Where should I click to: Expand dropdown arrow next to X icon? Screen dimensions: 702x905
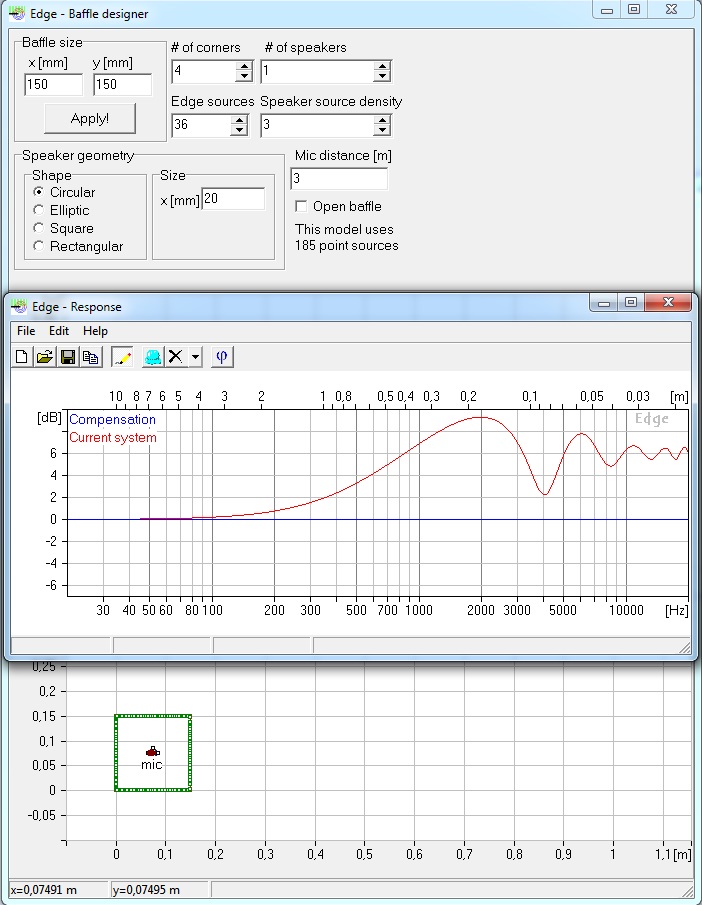(x=195, y=357)
